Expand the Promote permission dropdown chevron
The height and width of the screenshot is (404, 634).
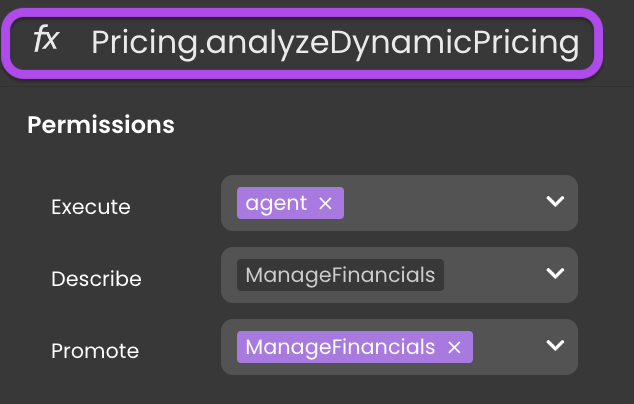pyautogui.click(x=555, y=345)
